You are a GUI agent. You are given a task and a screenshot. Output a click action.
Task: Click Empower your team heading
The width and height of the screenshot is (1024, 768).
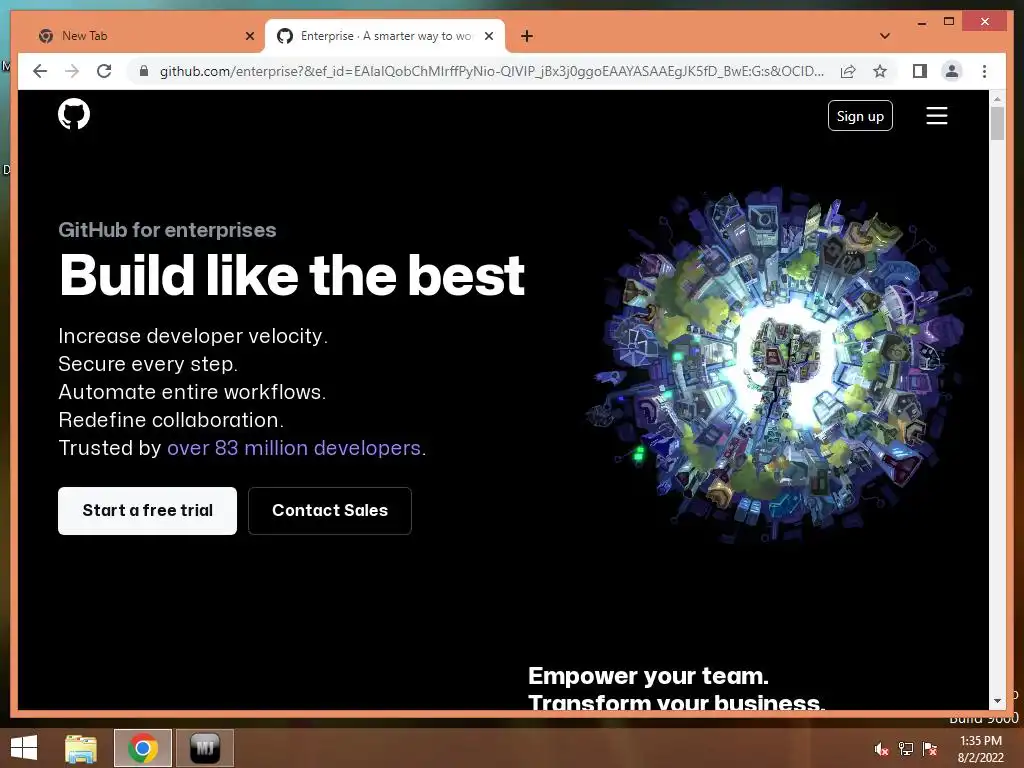click(648, 676)
